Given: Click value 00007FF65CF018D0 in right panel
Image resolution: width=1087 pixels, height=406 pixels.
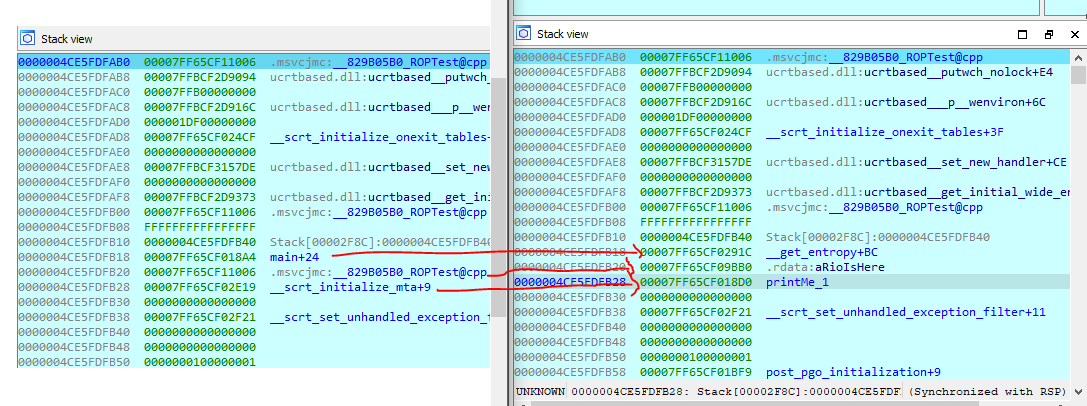Looking at the screenshot, I should (x=697, y=282).
